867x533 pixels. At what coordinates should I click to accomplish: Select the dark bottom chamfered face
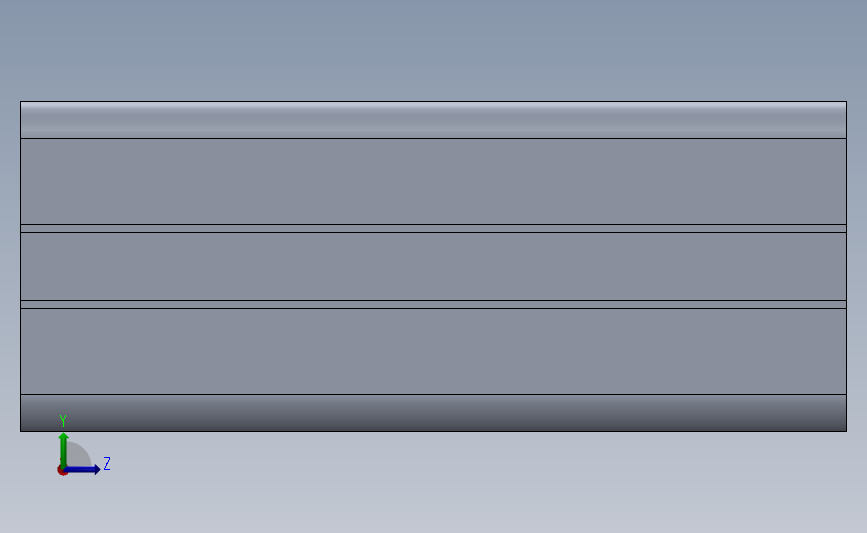[x=434, y=412]
